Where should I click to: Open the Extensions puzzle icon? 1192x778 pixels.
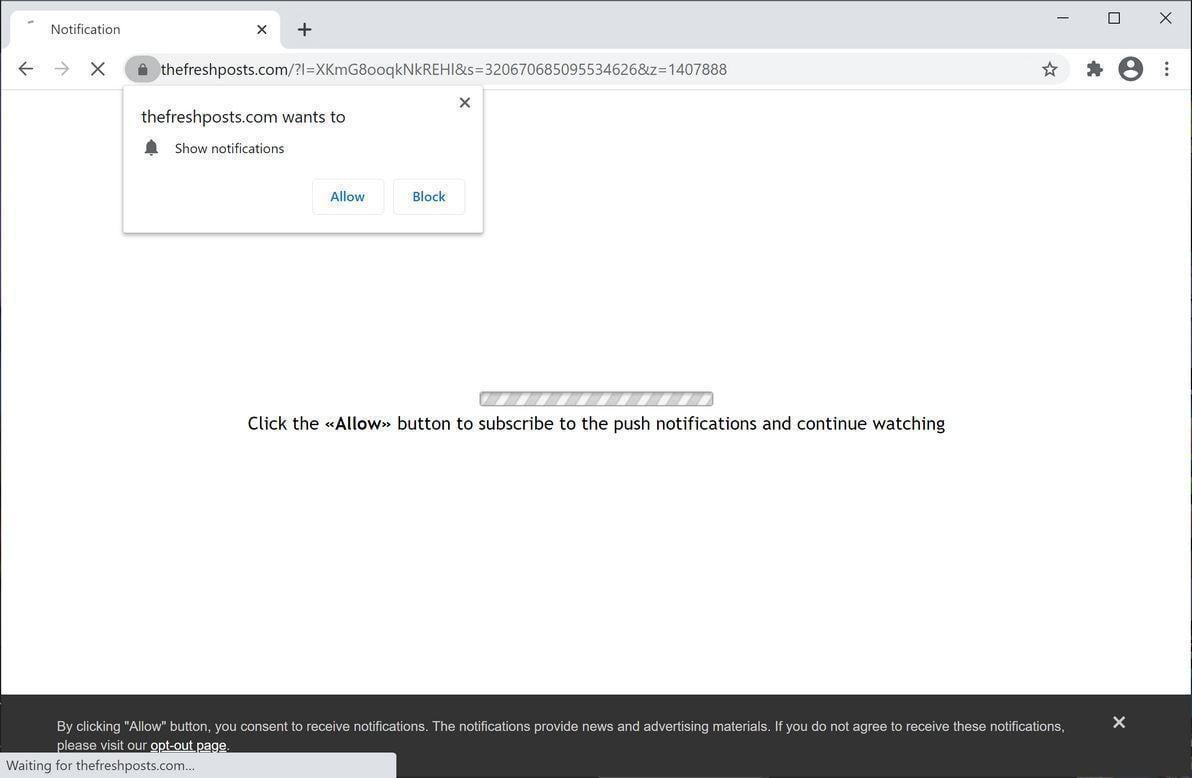1094,69
